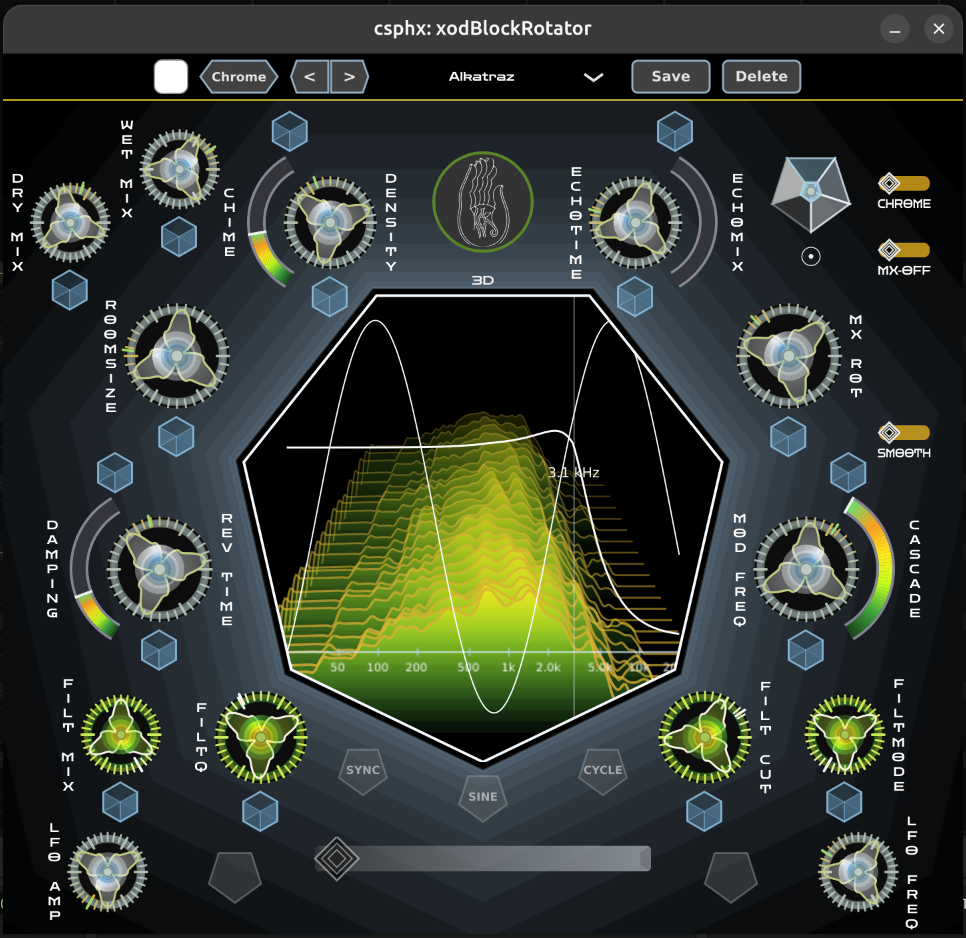The height and width of the screenshot is (938, 966).
Task: Click the cube icon below Mod Freq knob
Action: click(x=806, y=650)
